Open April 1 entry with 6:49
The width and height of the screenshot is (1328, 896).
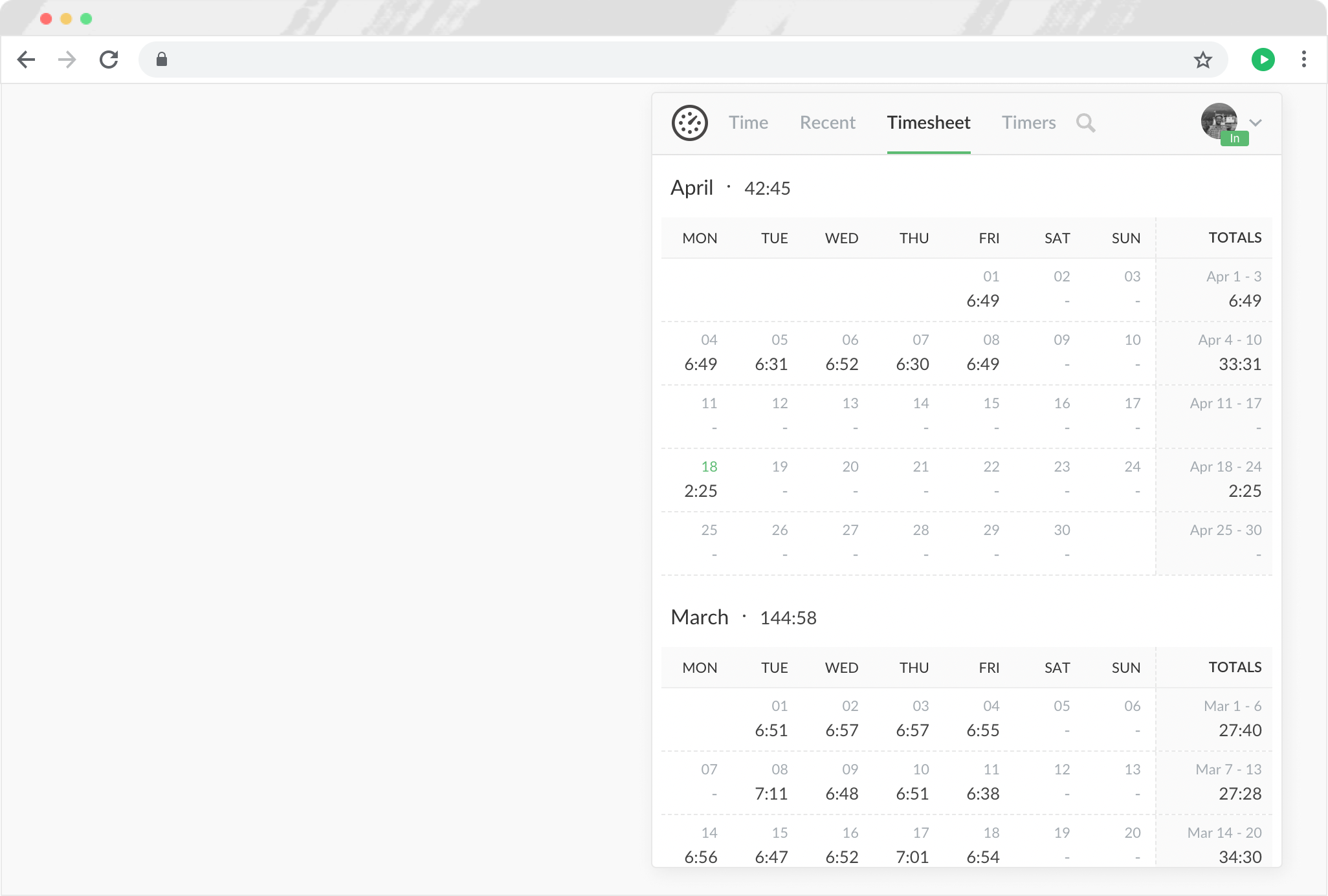pyautogui.click(x=982, y=300)
